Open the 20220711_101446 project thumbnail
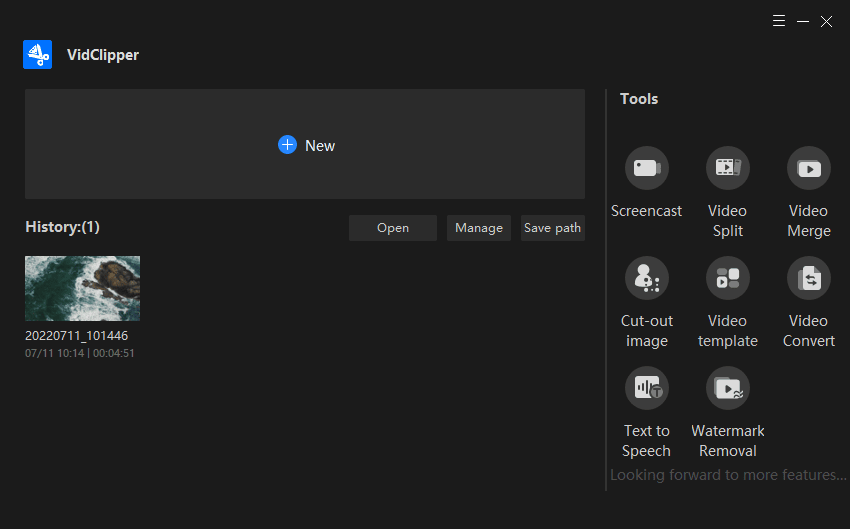The height and width of the screenshot is (529, 850). click(82, 288)
